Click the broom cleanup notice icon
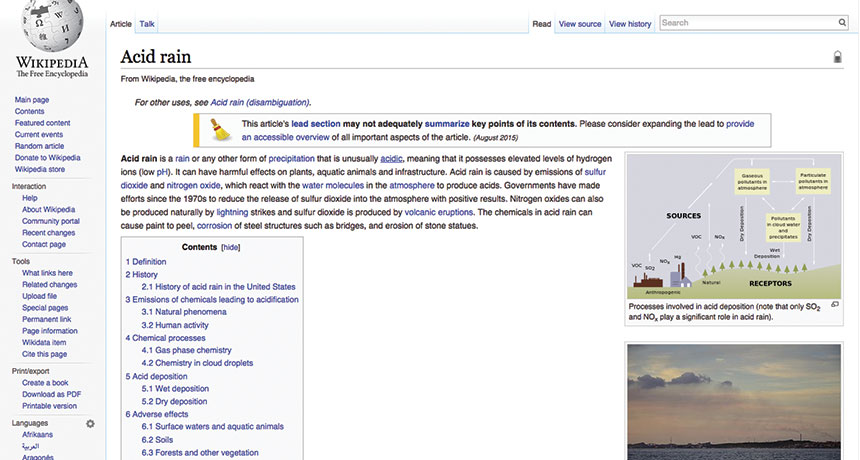The image size is (860, 460). 220,130
